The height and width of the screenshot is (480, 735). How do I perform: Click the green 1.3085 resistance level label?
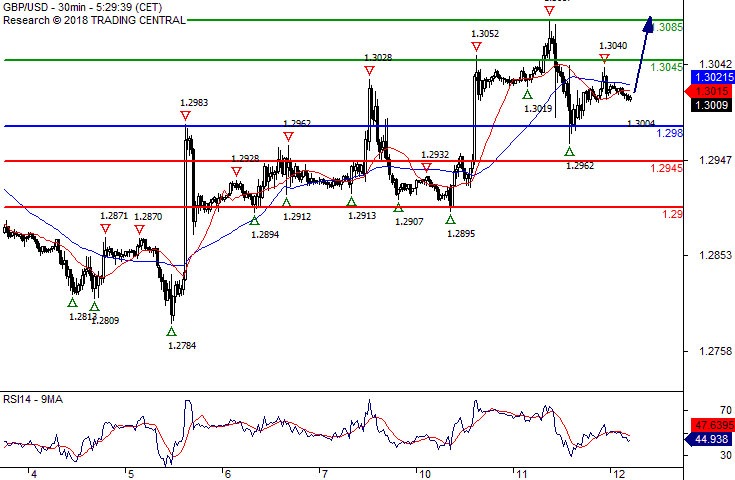[x=667, y=27]
